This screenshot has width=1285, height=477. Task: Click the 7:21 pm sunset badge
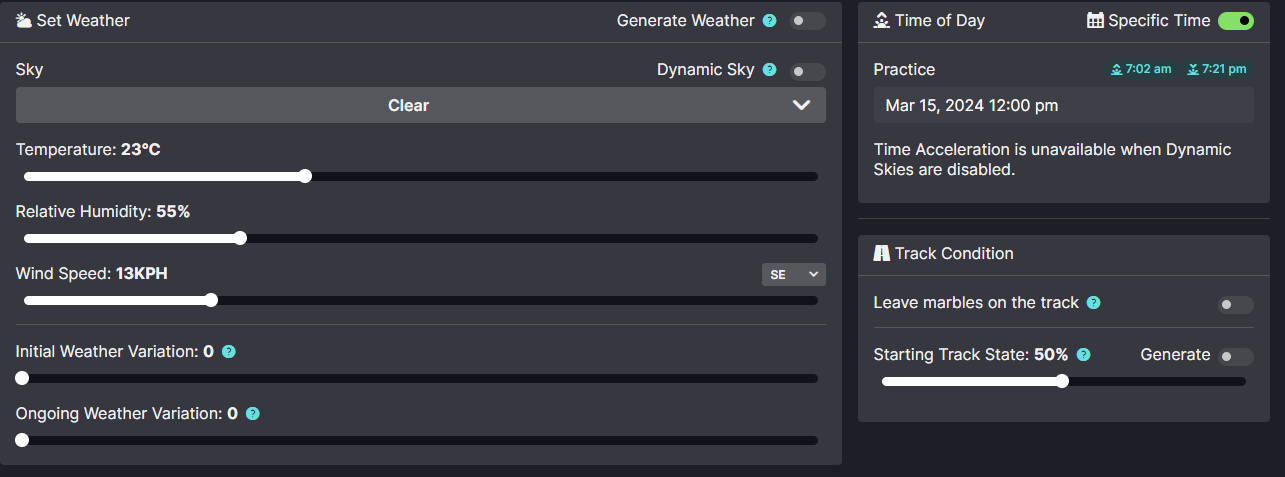[x=1216, y=69]
